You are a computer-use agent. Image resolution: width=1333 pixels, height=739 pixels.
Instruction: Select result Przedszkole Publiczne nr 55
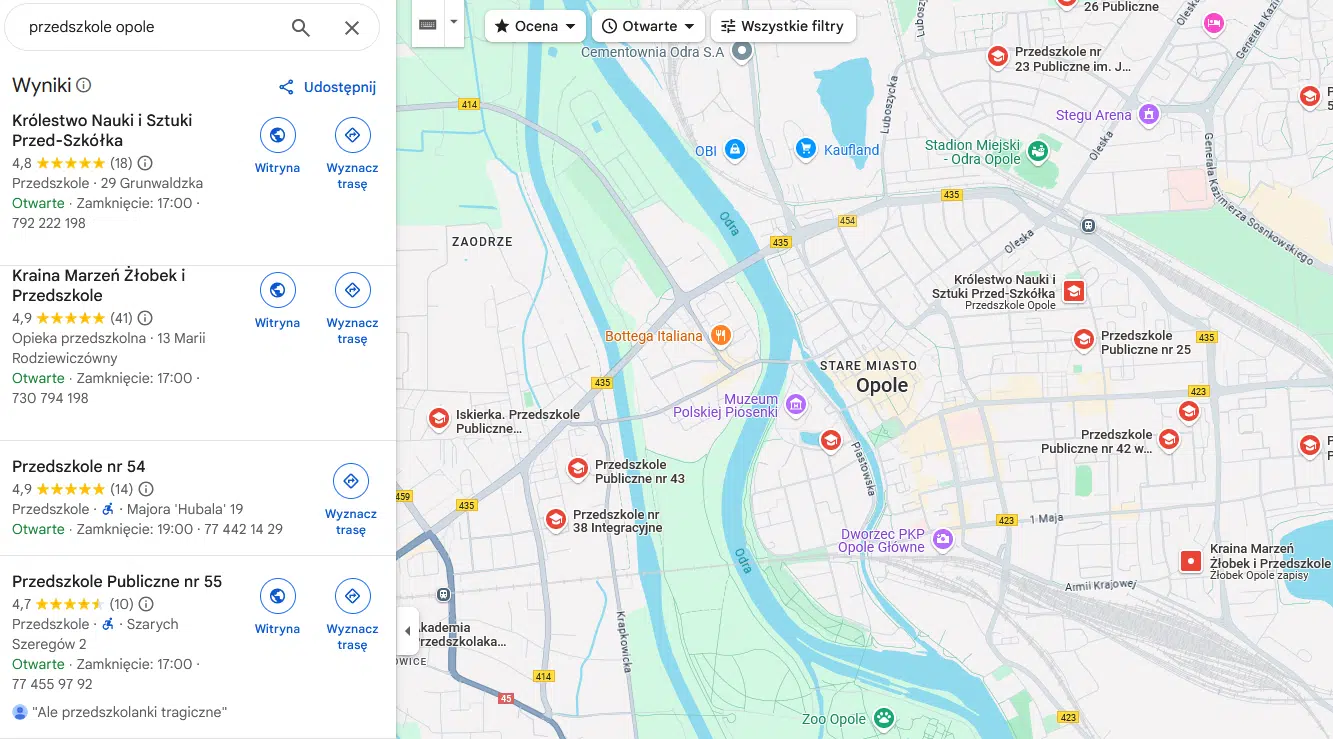coord(117,581)
